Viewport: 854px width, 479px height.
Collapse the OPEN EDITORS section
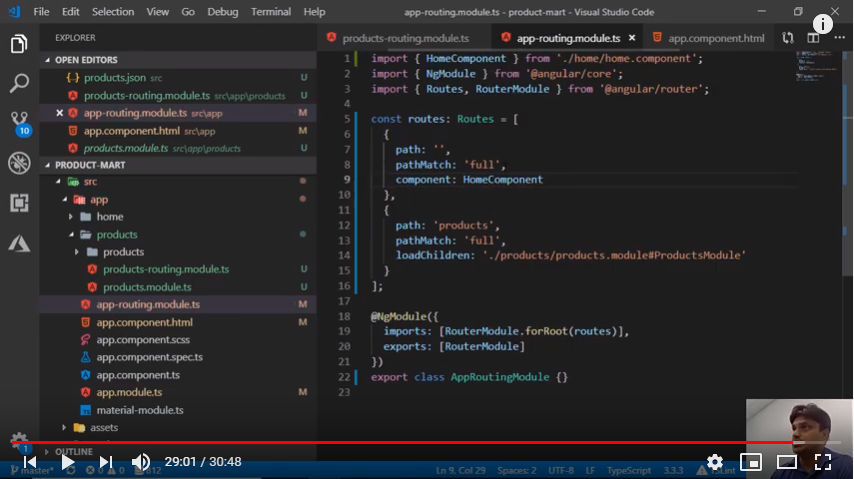pos(86,60)
